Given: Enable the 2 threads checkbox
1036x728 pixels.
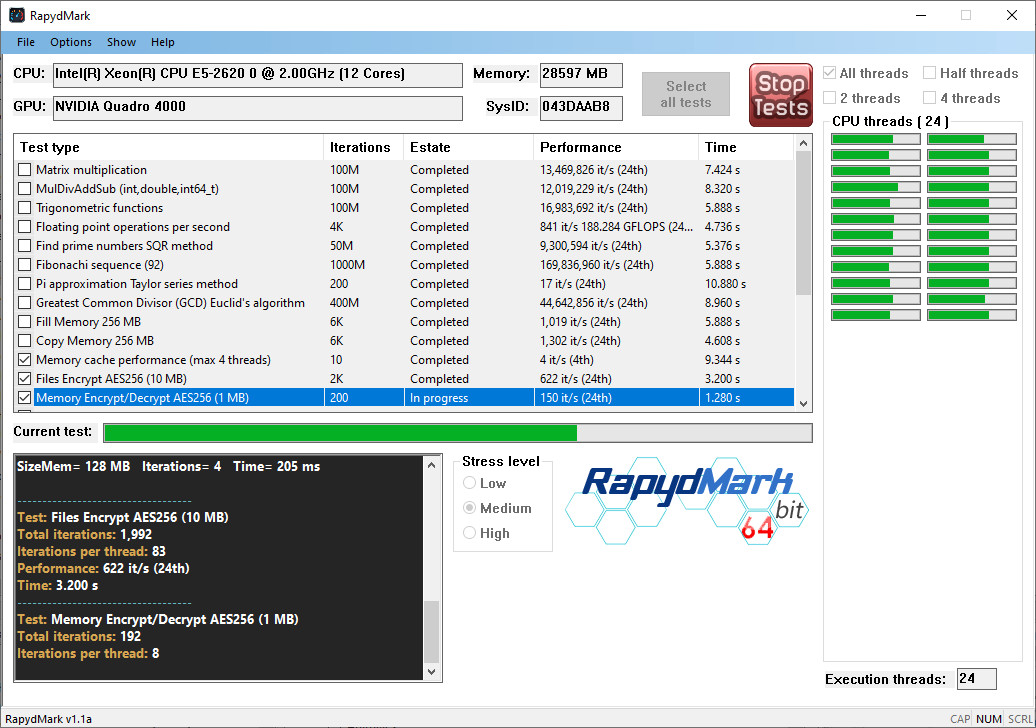Looking at the screenshot, I should click(x=830, y=98).
